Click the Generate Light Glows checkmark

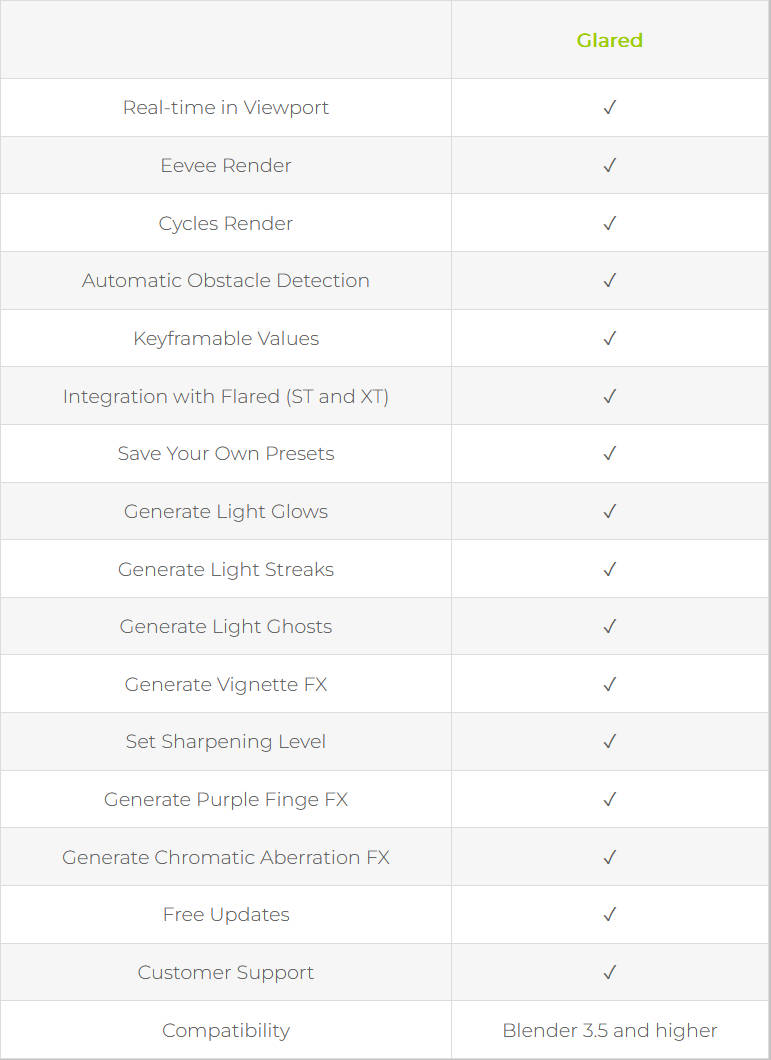(x=610, y=511)
